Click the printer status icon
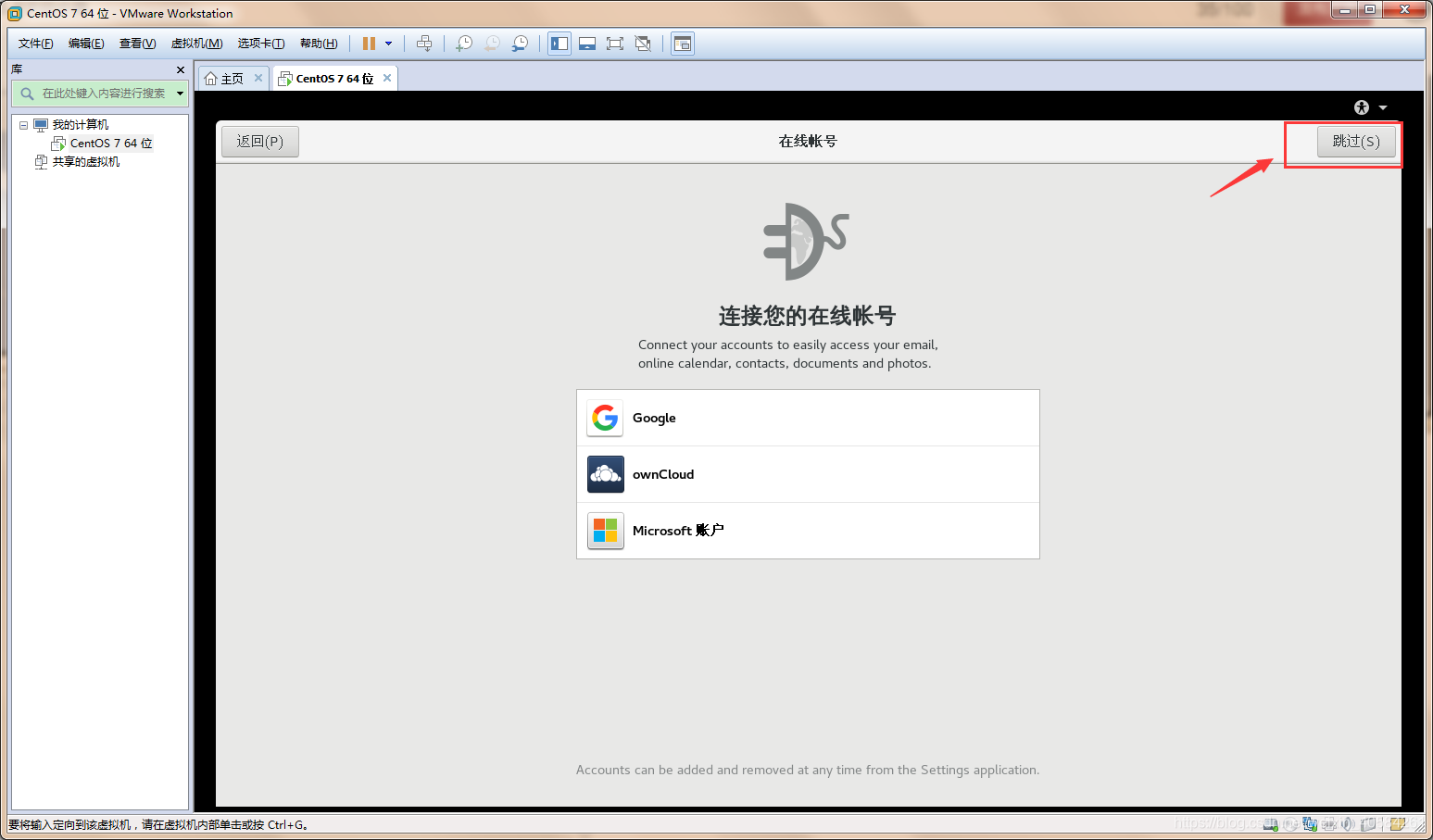This screenshot has height=840, width=1433. [1328, 823]
